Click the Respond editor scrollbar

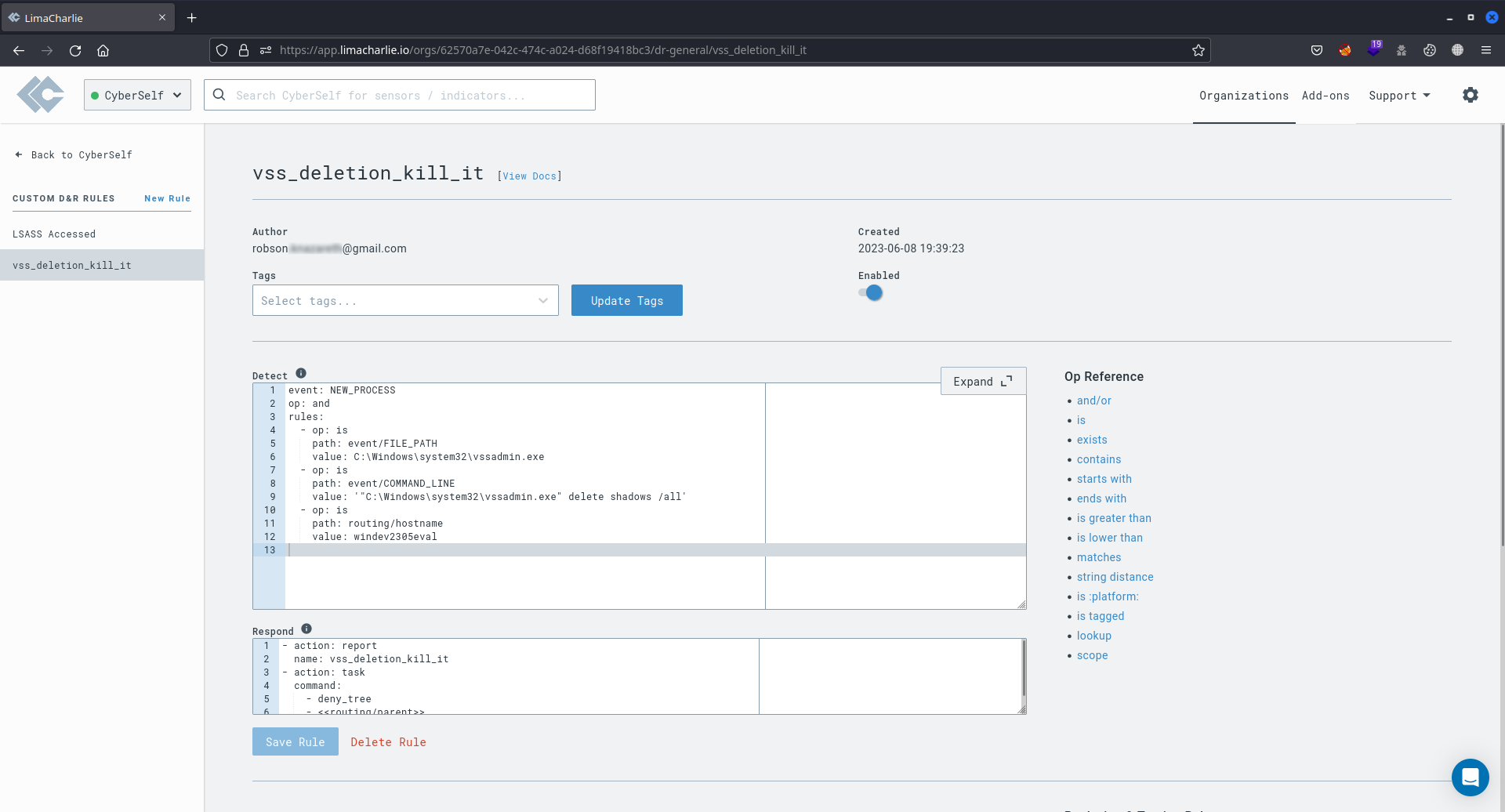1023,668
